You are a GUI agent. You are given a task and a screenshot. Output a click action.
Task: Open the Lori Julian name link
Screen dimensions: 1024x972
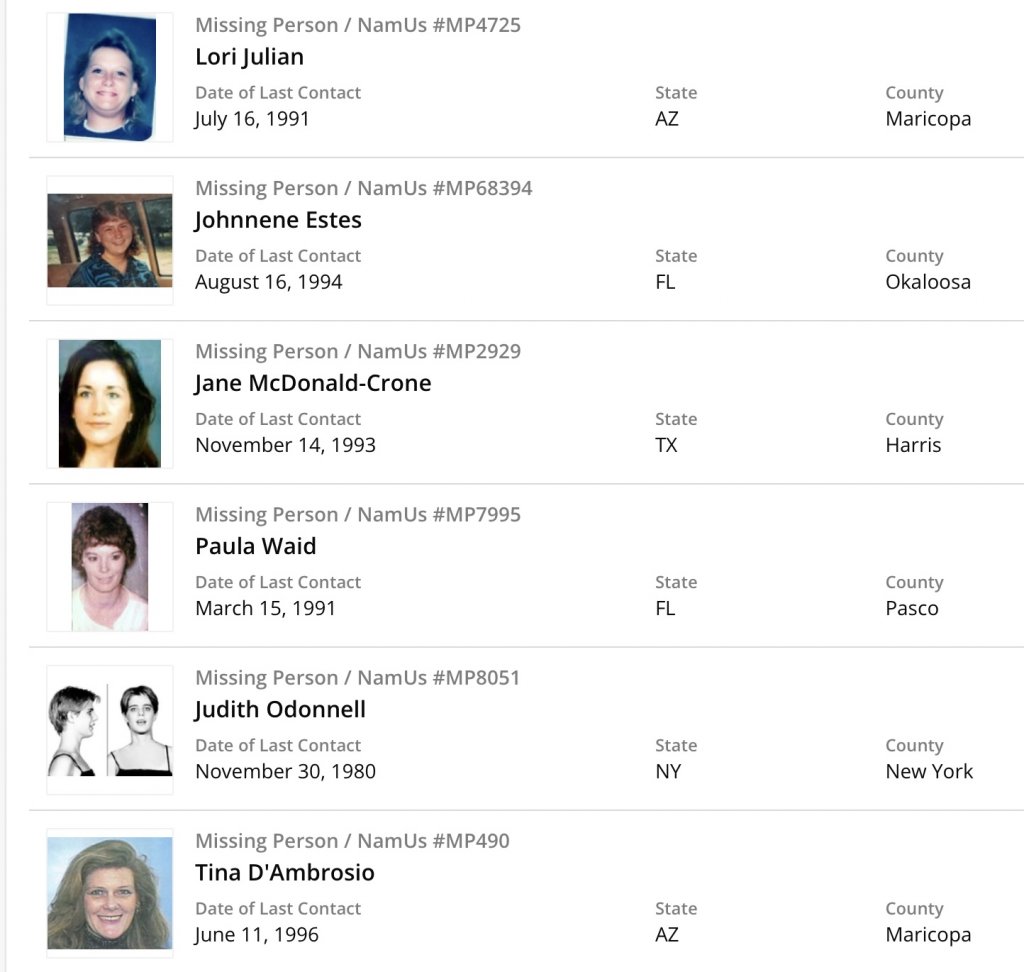point(249,56)
